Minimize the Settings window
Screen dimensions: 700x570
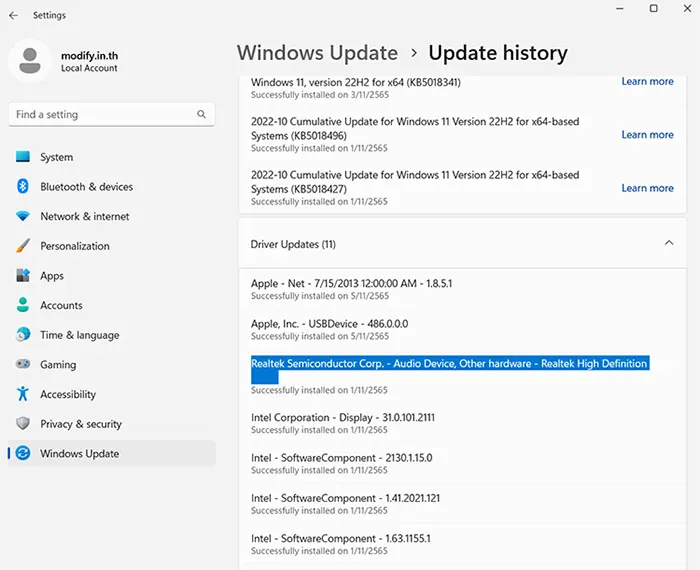click(620, 8)
